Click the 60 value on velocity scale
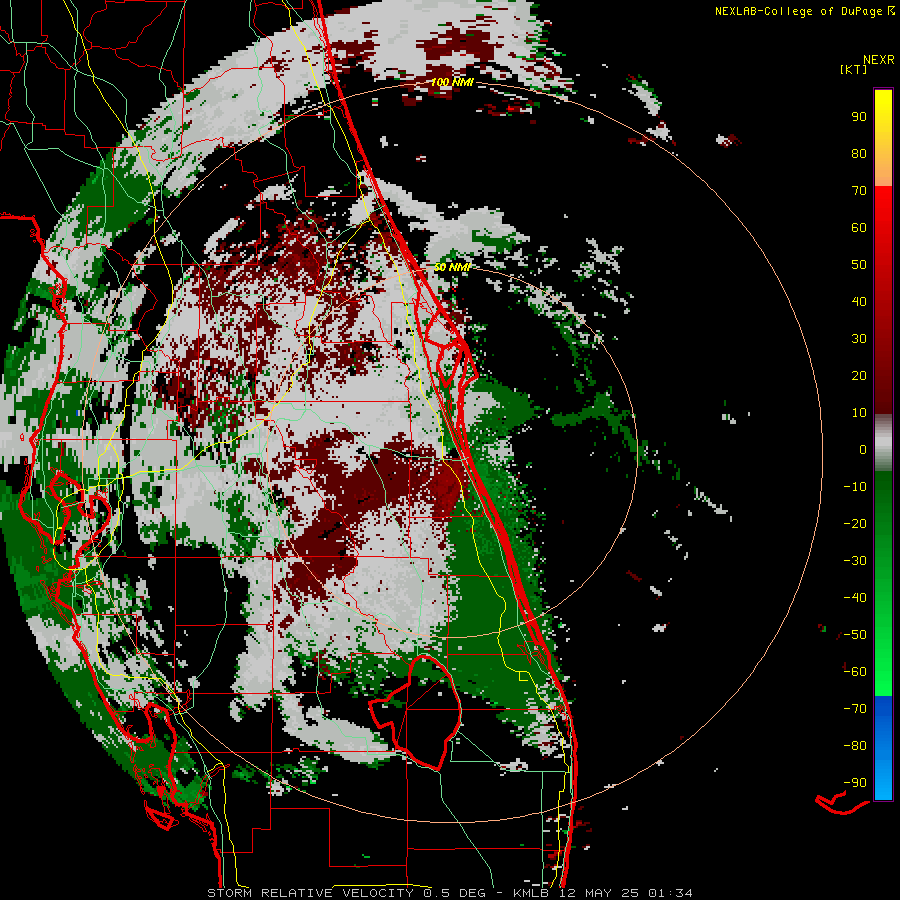Viewport: 900px width, 900px height. [x=859, y=228]
